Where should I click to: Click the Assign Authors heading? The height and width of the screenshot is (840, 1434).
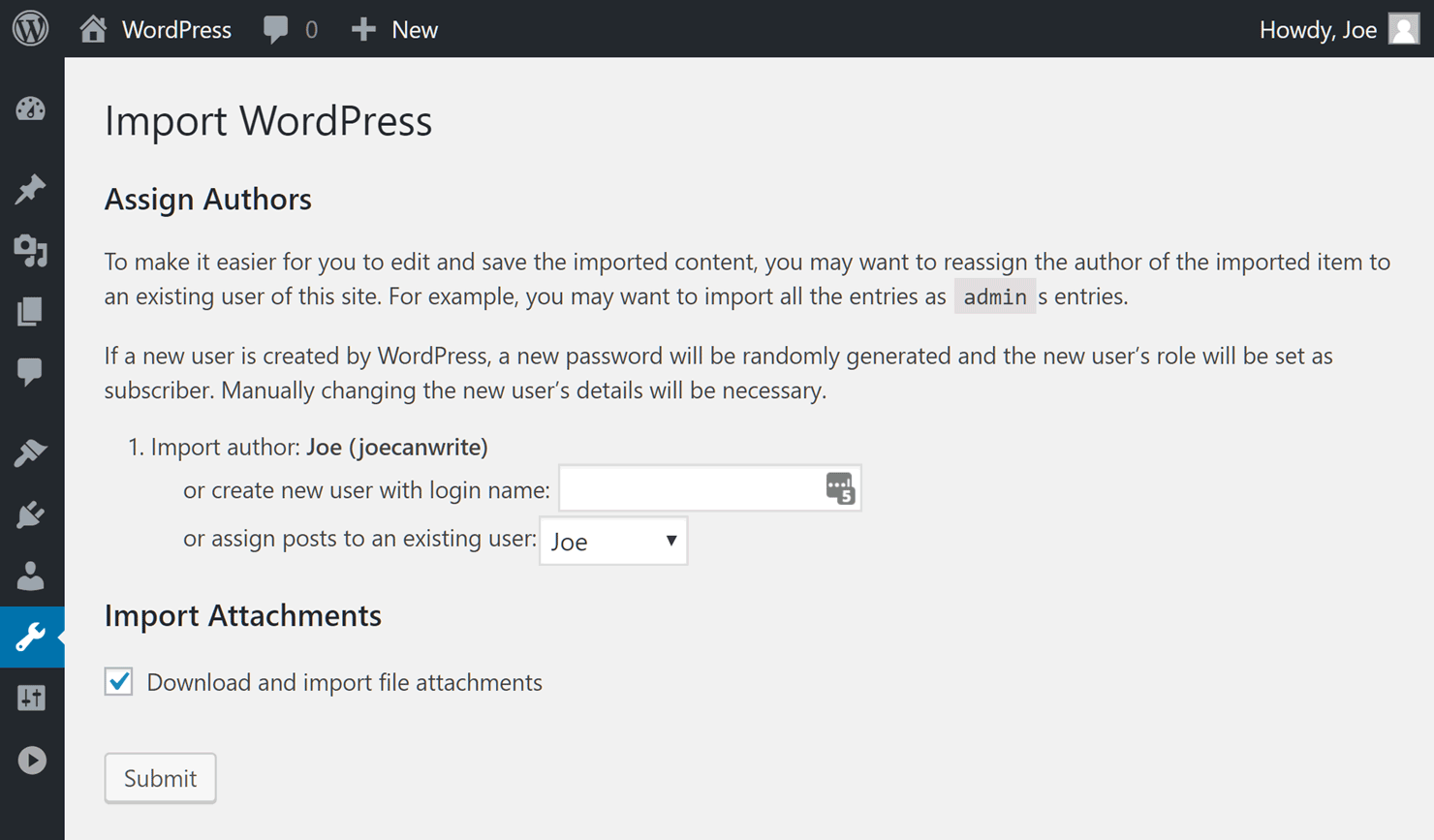coord(208,199)
